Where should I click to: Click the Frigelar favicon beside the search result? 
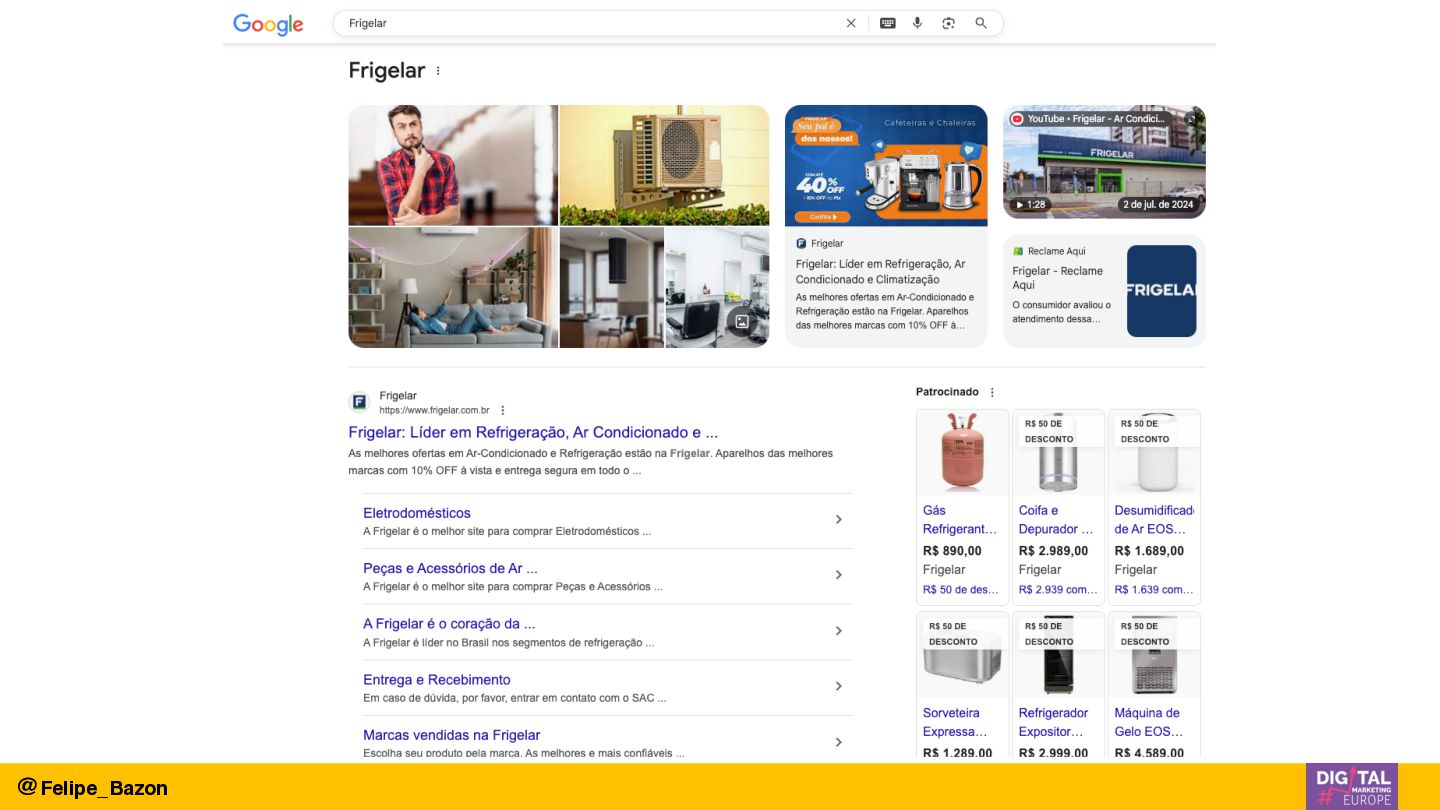pos(359,402)
